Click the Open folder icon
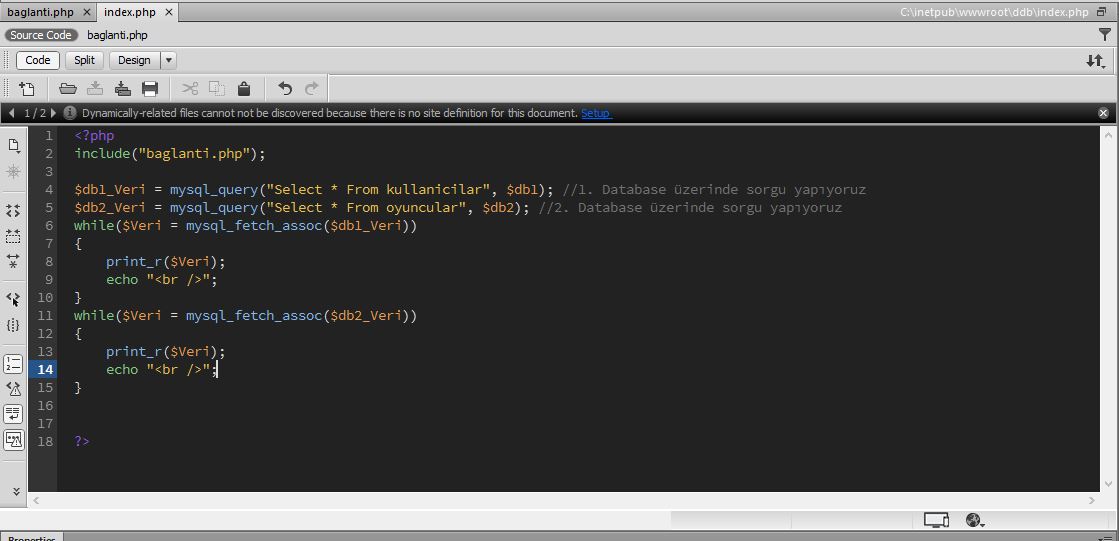This screenshot has width=1119, height=541. click(68, 89)
